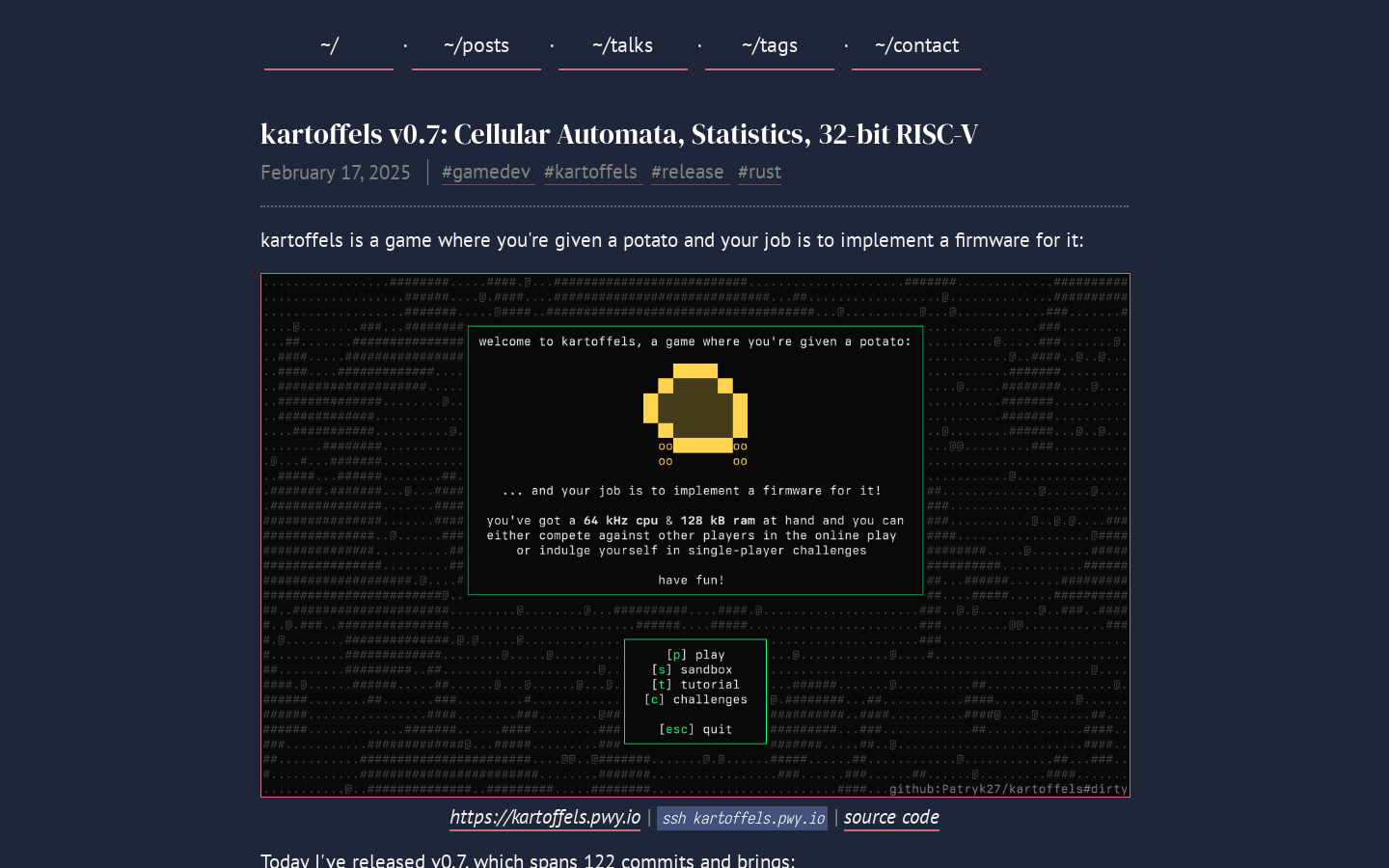Go to the ~/posts section
Viewport: 1389px width, 868px height.
click(477, 45)
